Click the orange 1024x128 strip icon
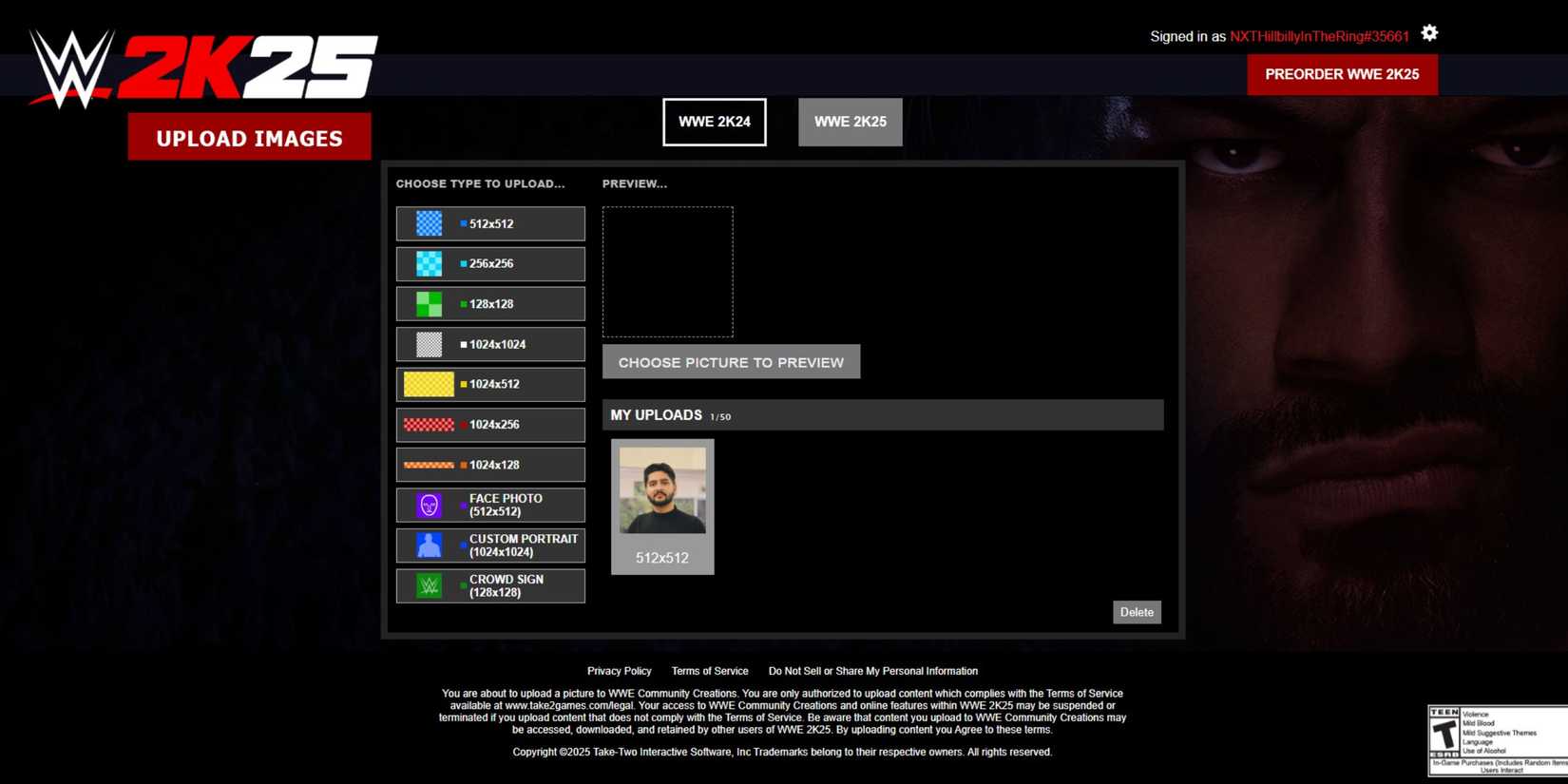Screen dimensions: 1568x784 tap(429, 465)
